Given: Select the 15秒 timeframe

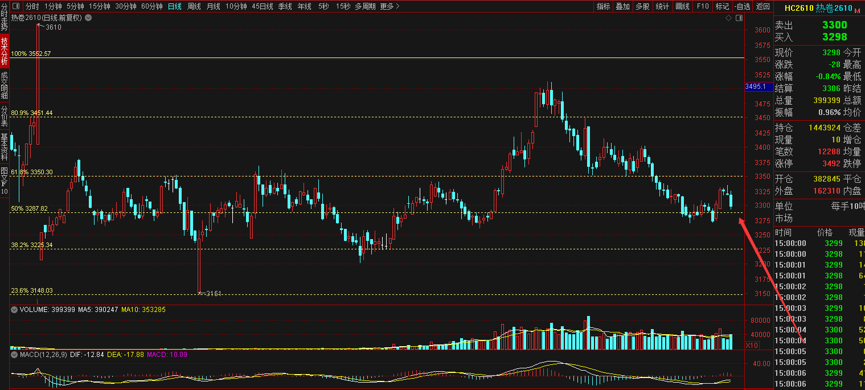Looking at the screenshot, I should (x=342, y=7).
